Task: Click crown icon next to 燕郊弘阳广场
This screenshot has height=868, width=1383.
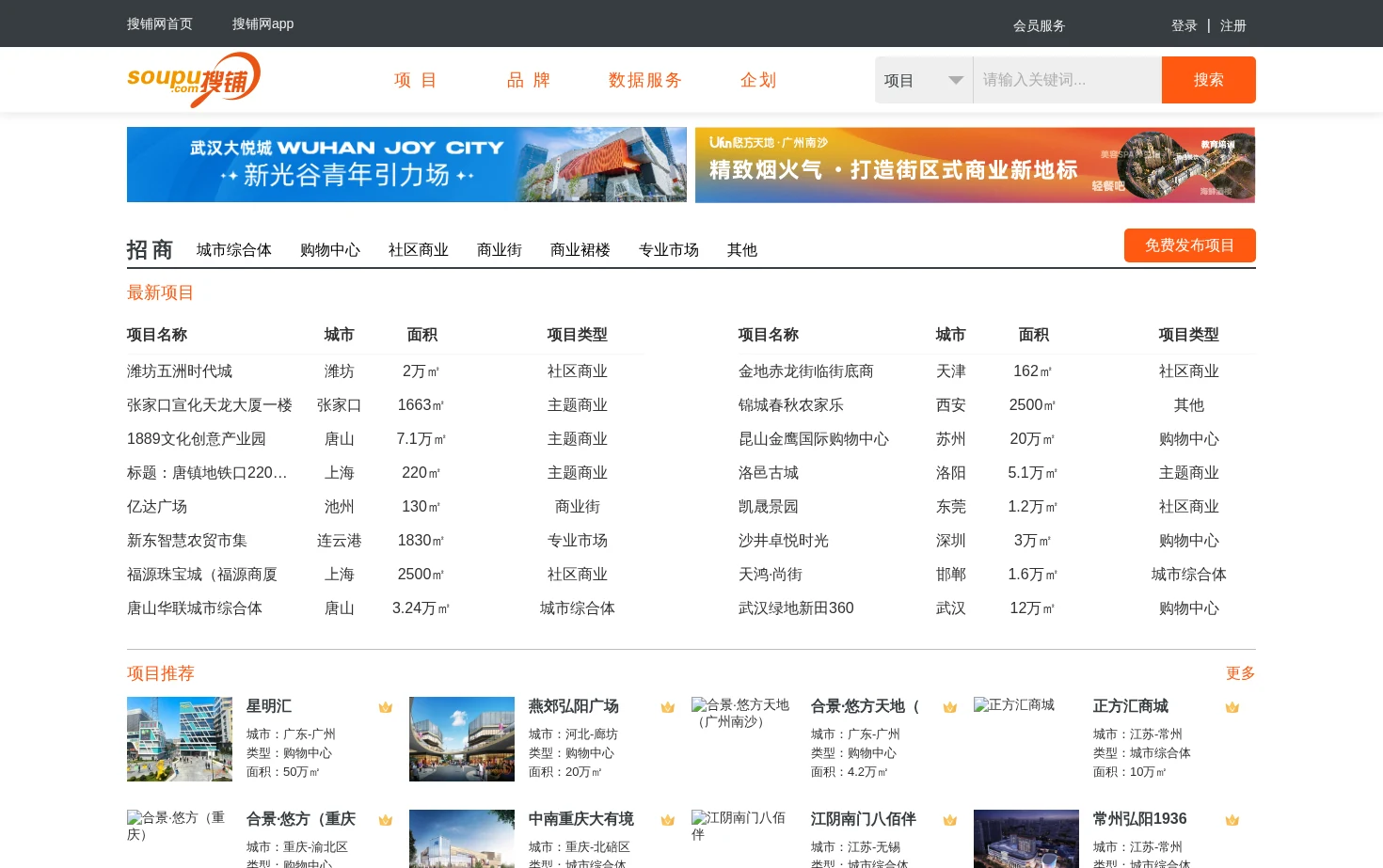Action: (668, 707)
